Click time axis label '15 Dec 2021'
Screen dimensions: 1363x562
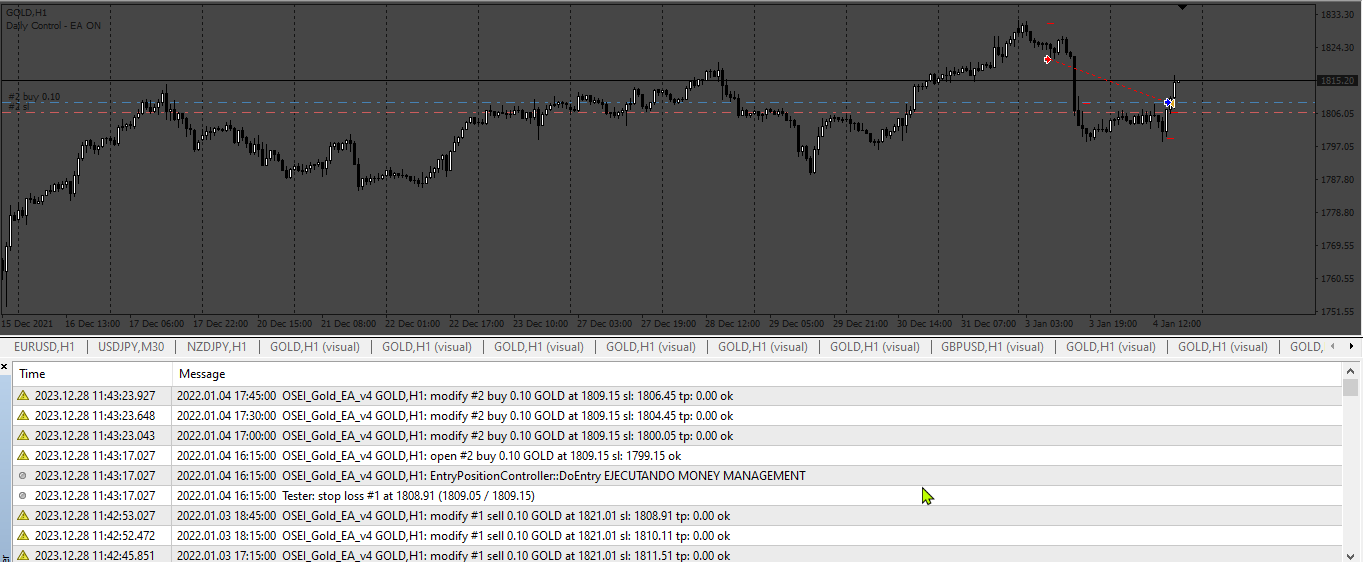point(28,324)
